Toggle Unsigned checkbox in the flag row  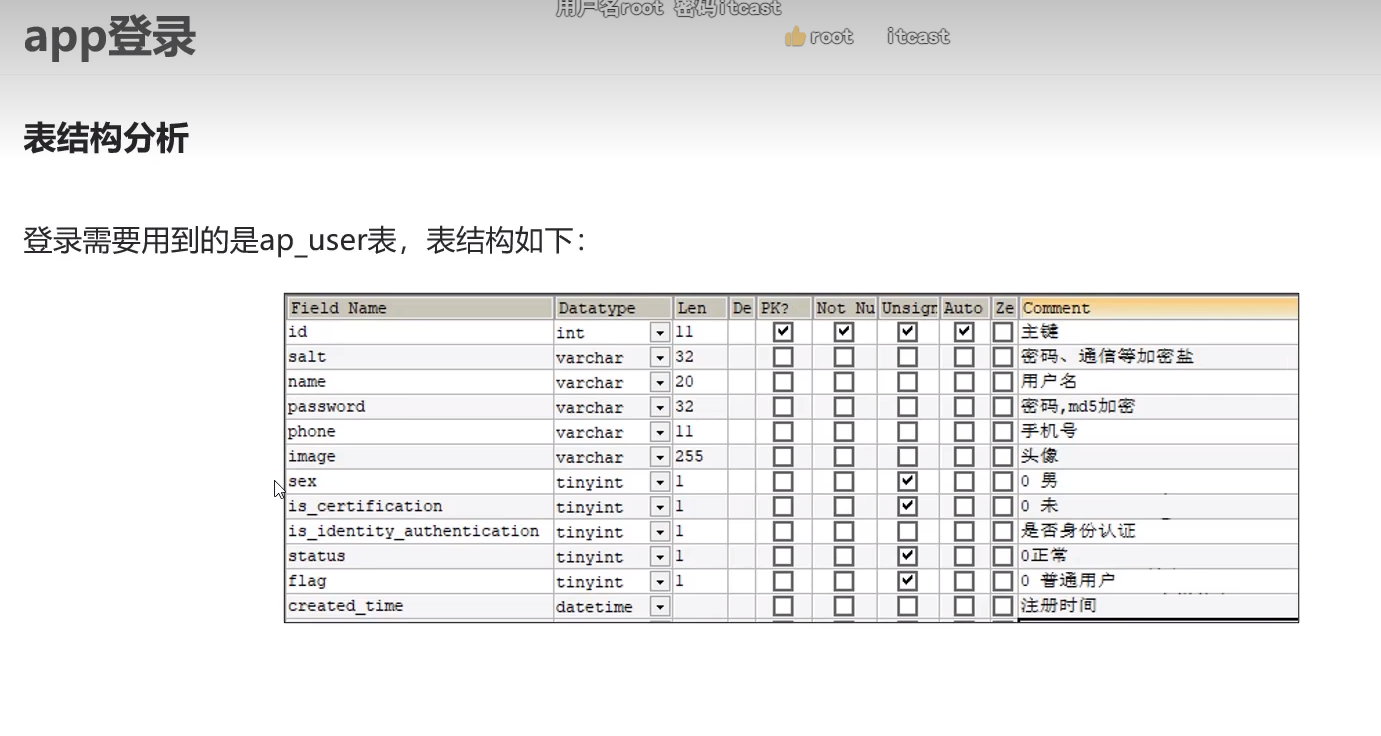coord(907,582)
